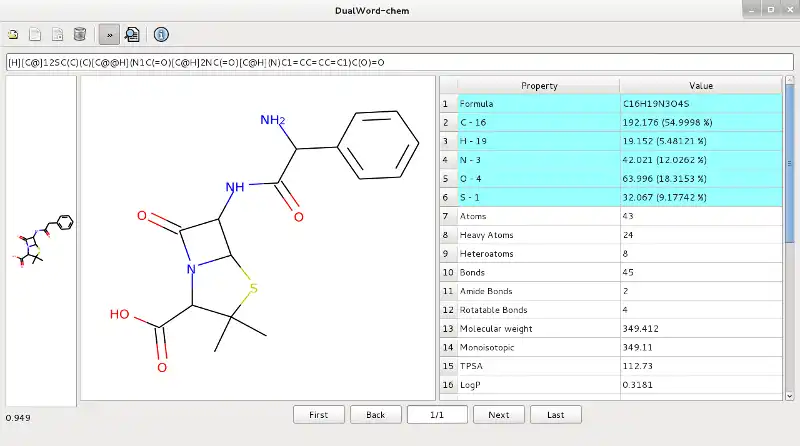Click the Back navigation button
Image resolution: width=800 pixels, height=446 pixels.
(376, 415)
